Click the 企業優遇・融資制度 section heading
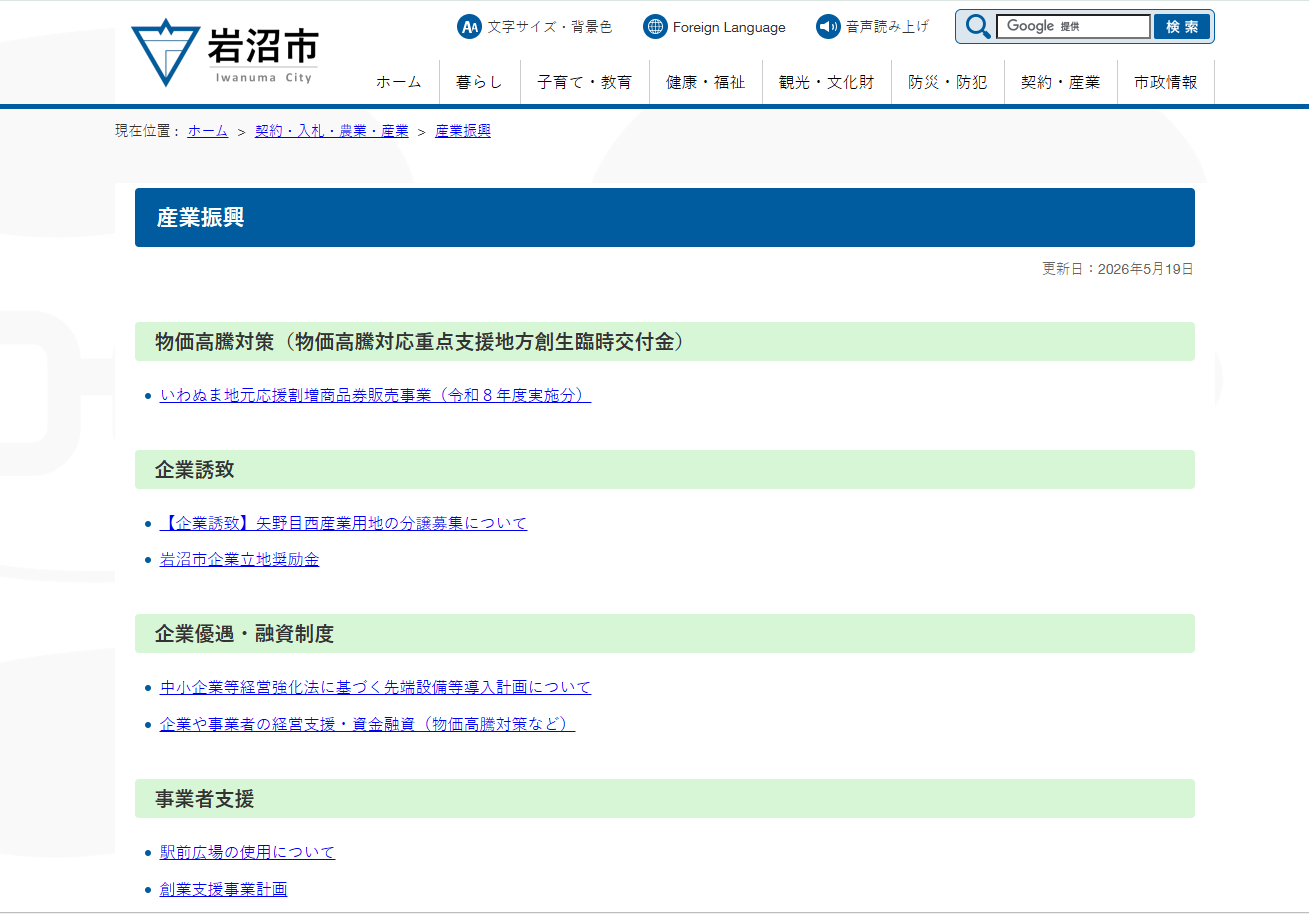1309x914 pixels. (665, 633)
